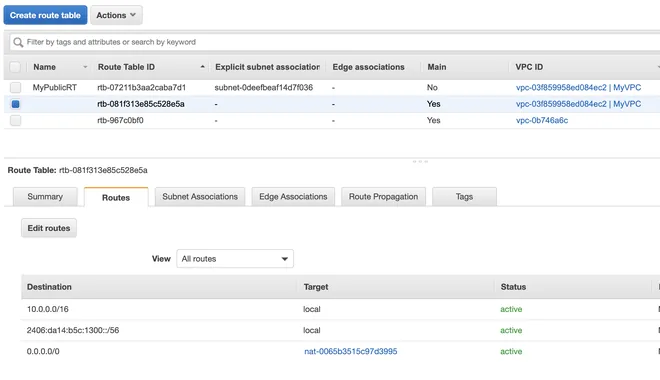Click the VPC ID column header
The image size is (660, 380).
529,67
